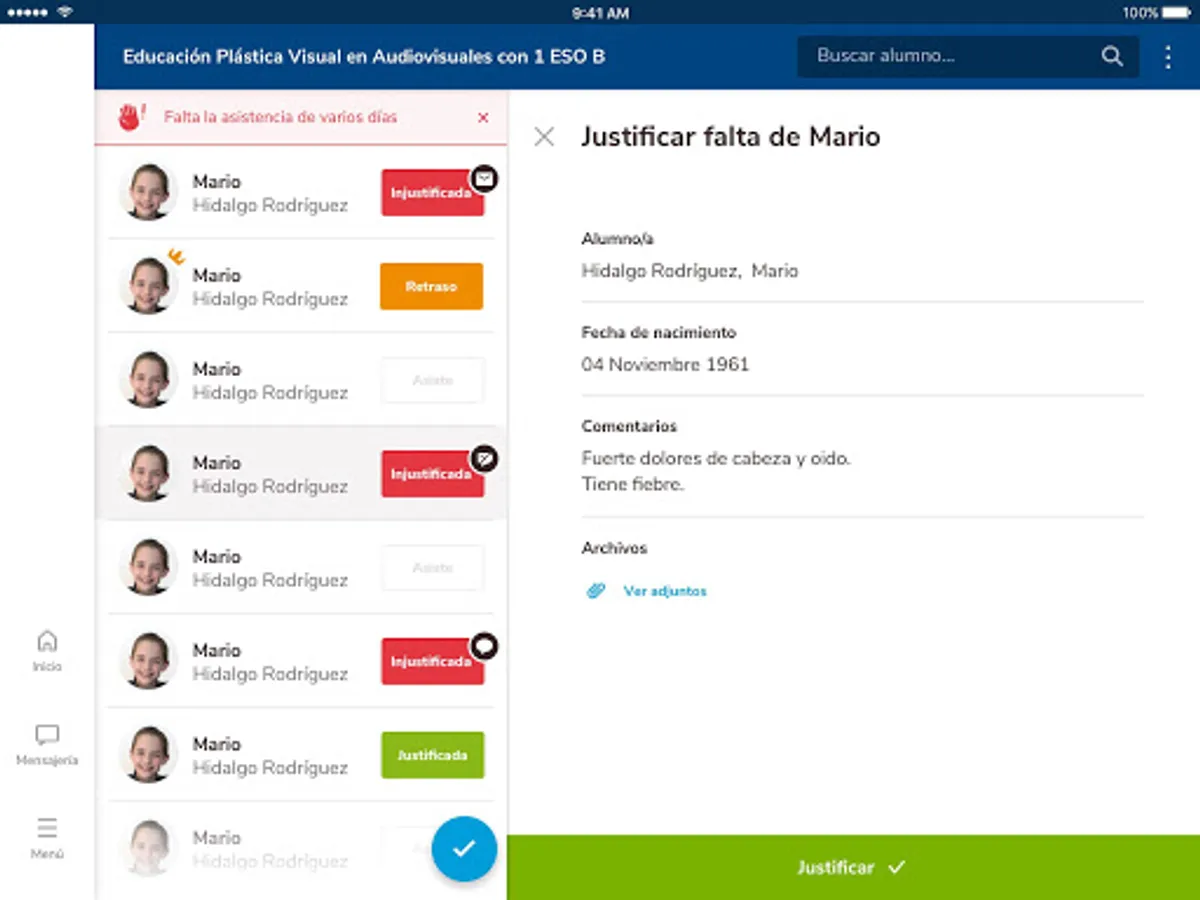Click the Falta la asistencia de varios días text
Screen dimensions: 1200x900
click(x=281, y=117)
